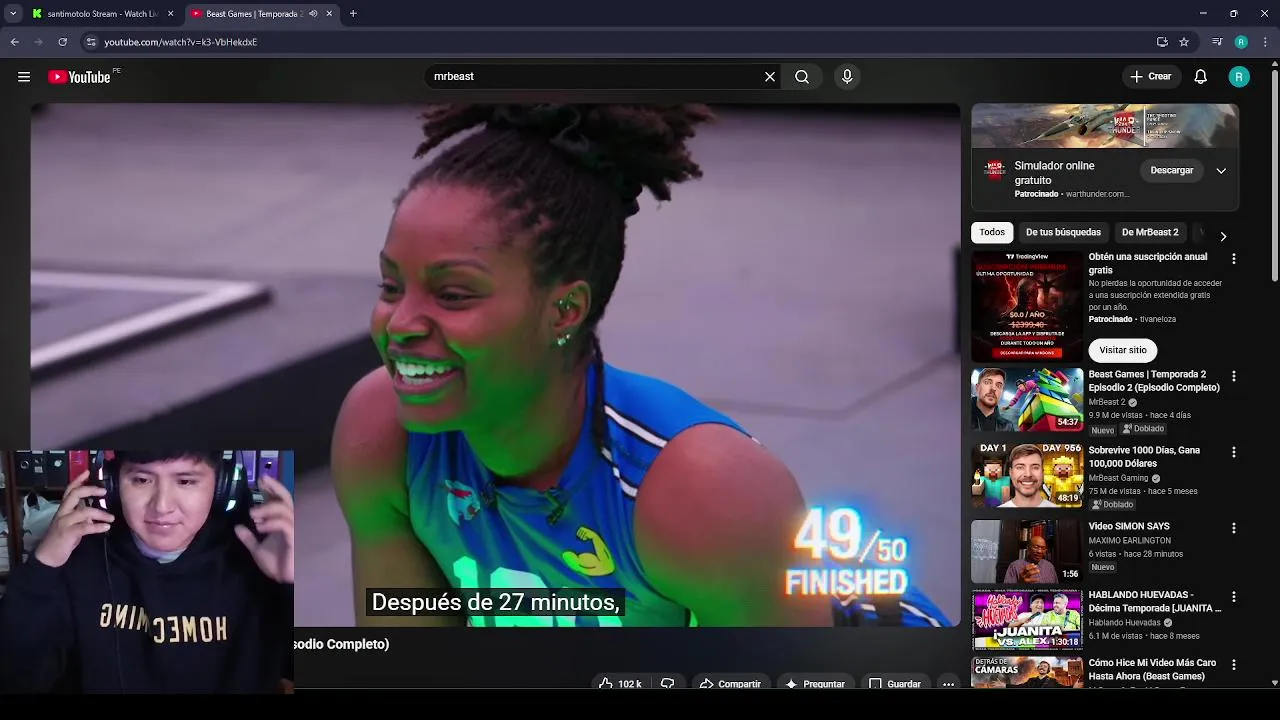Screen dimensions: 1280x720
Task: Open Sobrevive 1000 Días video title
Action: click(x=1144, y=457)
